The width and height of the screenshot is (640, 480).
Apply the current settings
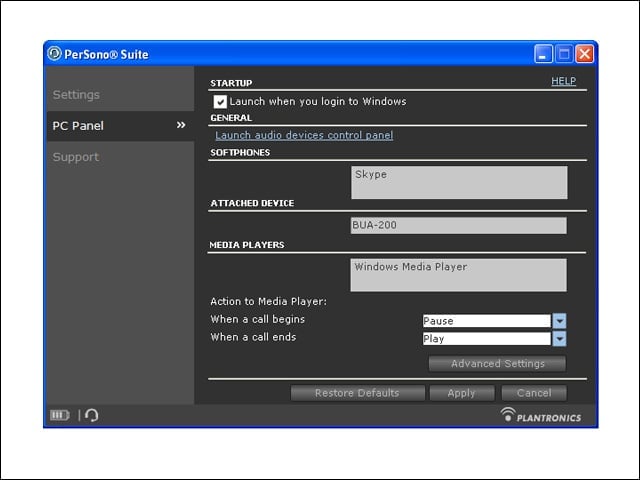click(462, 393)
